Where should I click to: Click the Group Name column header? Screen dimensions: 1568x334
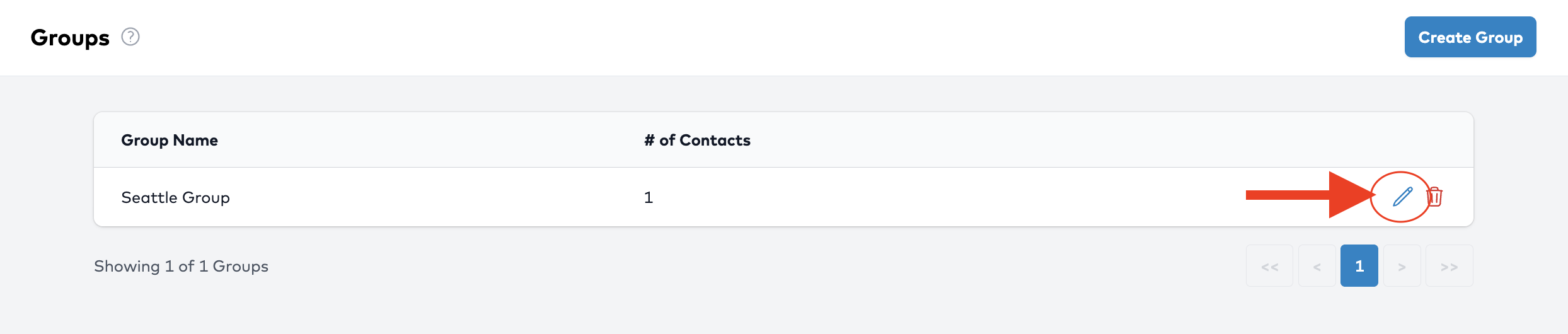[170, 140]
